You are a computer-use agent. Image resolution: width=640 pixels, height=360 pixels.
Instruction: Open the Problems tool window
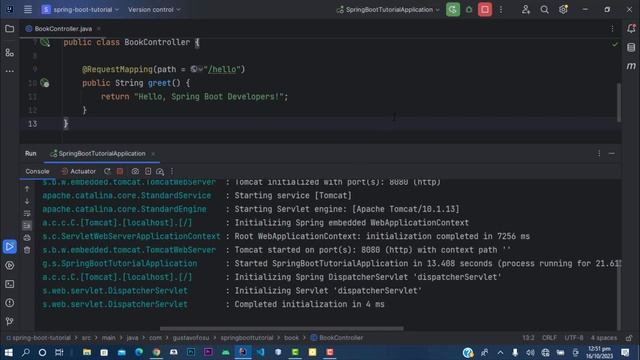(x=9, y=303)
